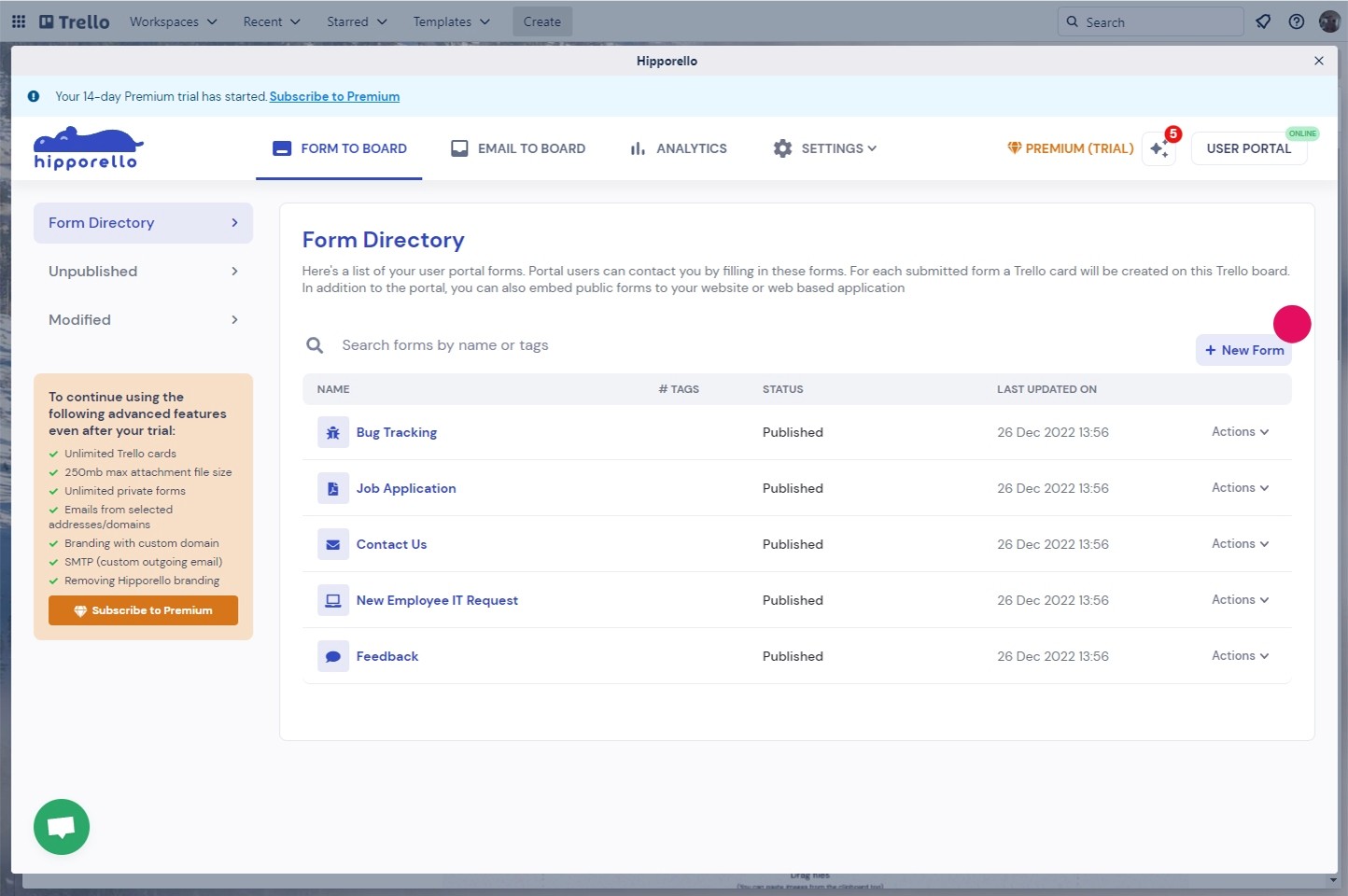
Task: Click the Analytics bar chart icon
Action: point(638,148)
